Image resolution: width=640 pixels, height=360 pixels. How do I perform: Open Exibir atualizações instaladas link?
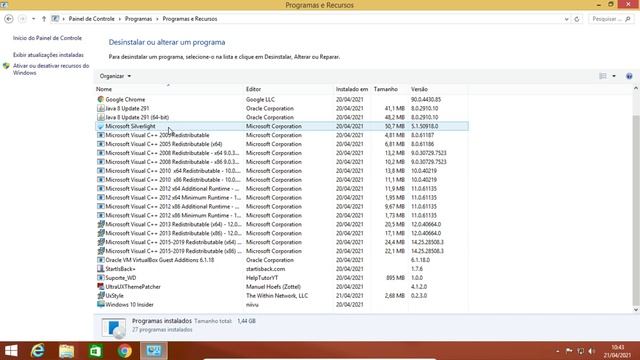48,55
